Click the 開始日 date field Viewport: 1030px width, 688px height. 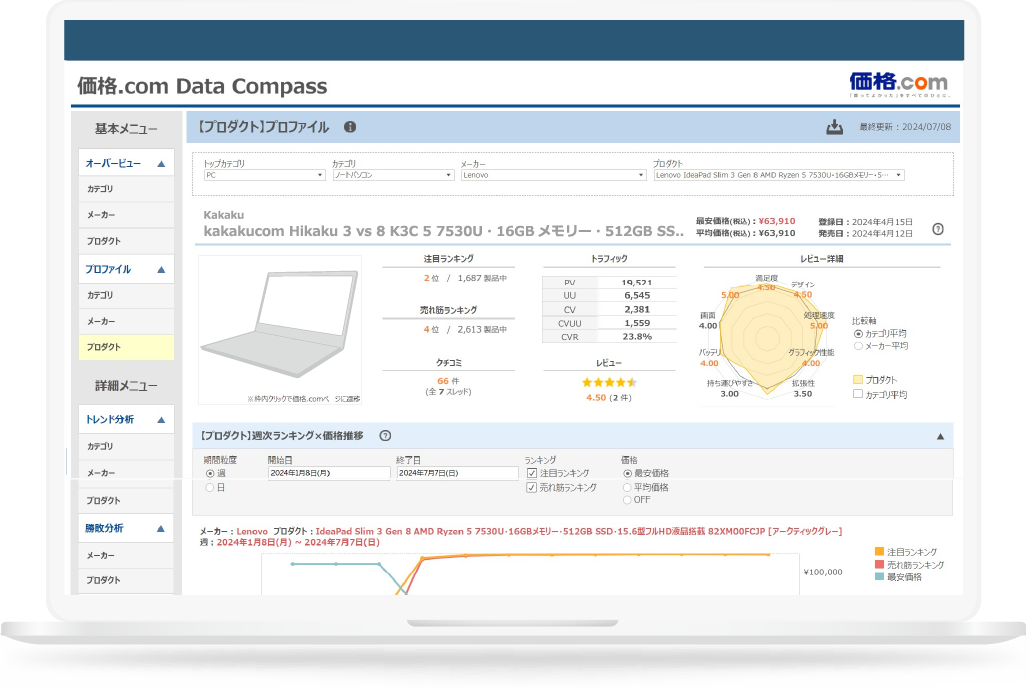click(329, 473)
